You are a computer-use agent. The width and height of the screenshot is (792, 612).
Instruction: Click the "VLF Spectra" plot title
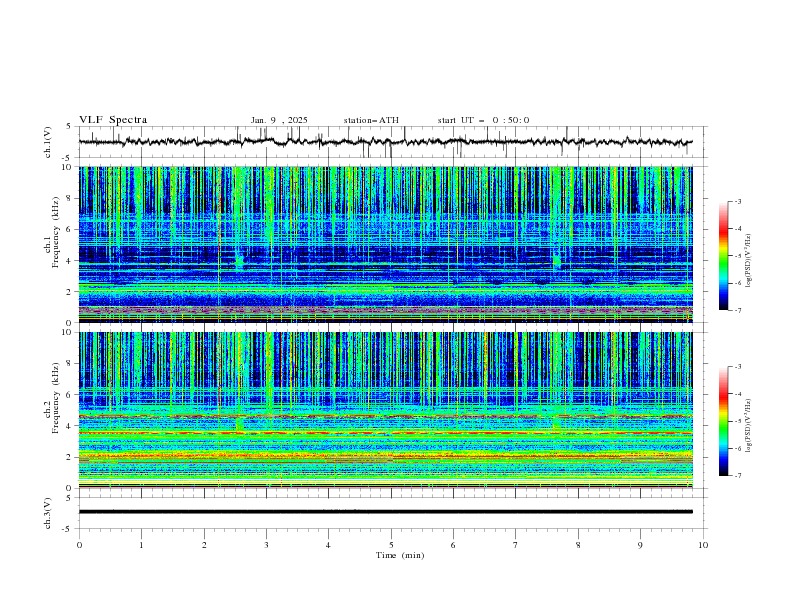(113, 120)
